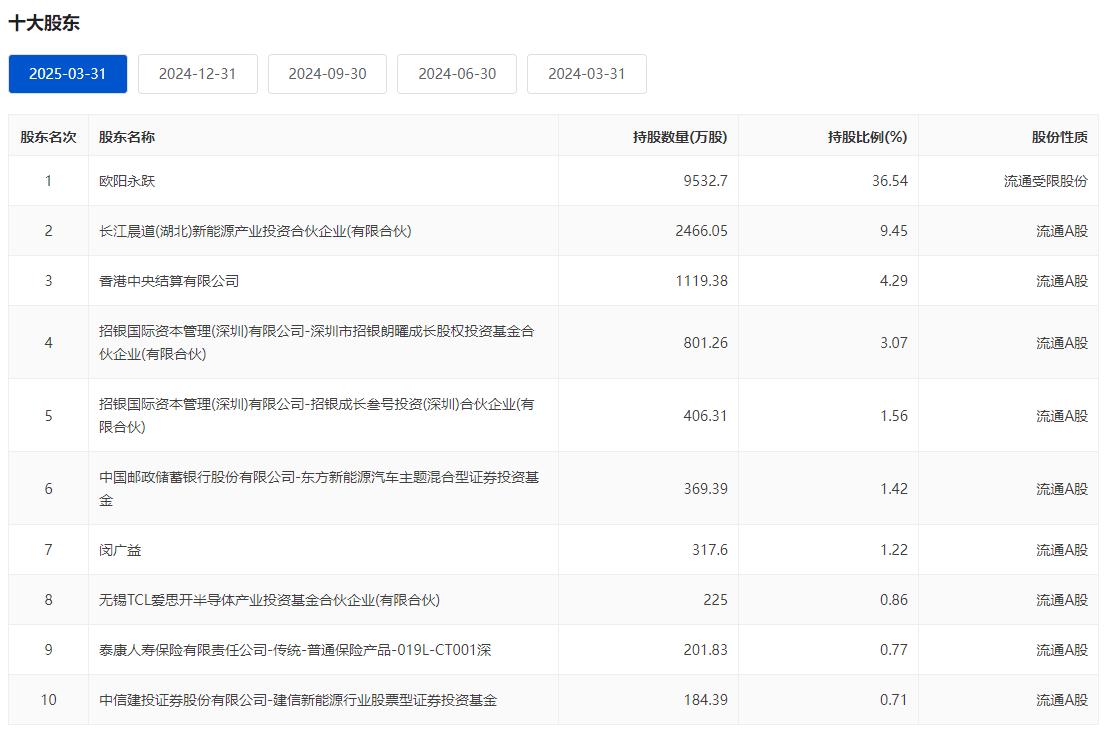Click the holding value 225
The image size is (1106, 734).
pyautogui.click(x=715, y=600)
